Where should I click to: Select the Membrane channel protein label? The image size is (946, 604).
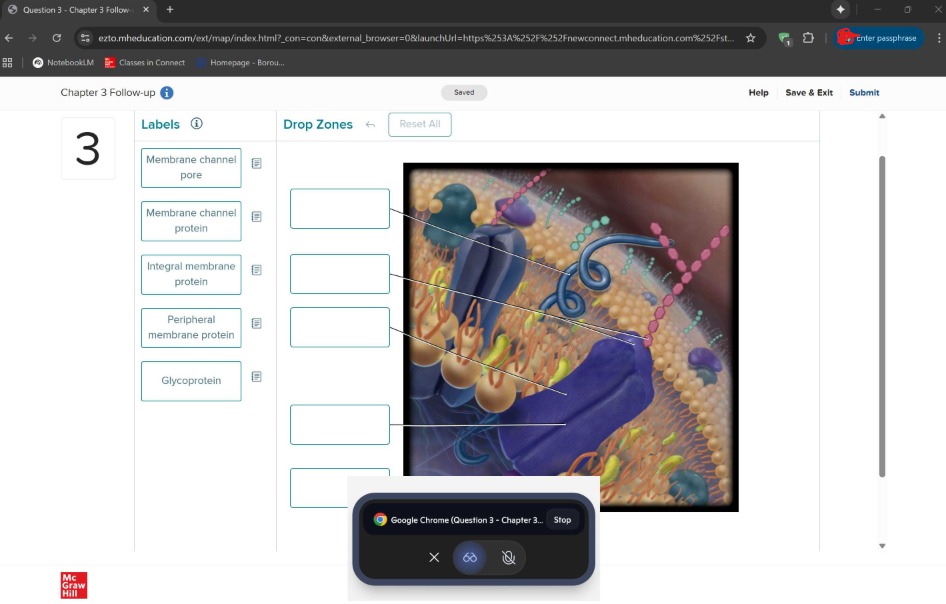[x=191, y=221]
